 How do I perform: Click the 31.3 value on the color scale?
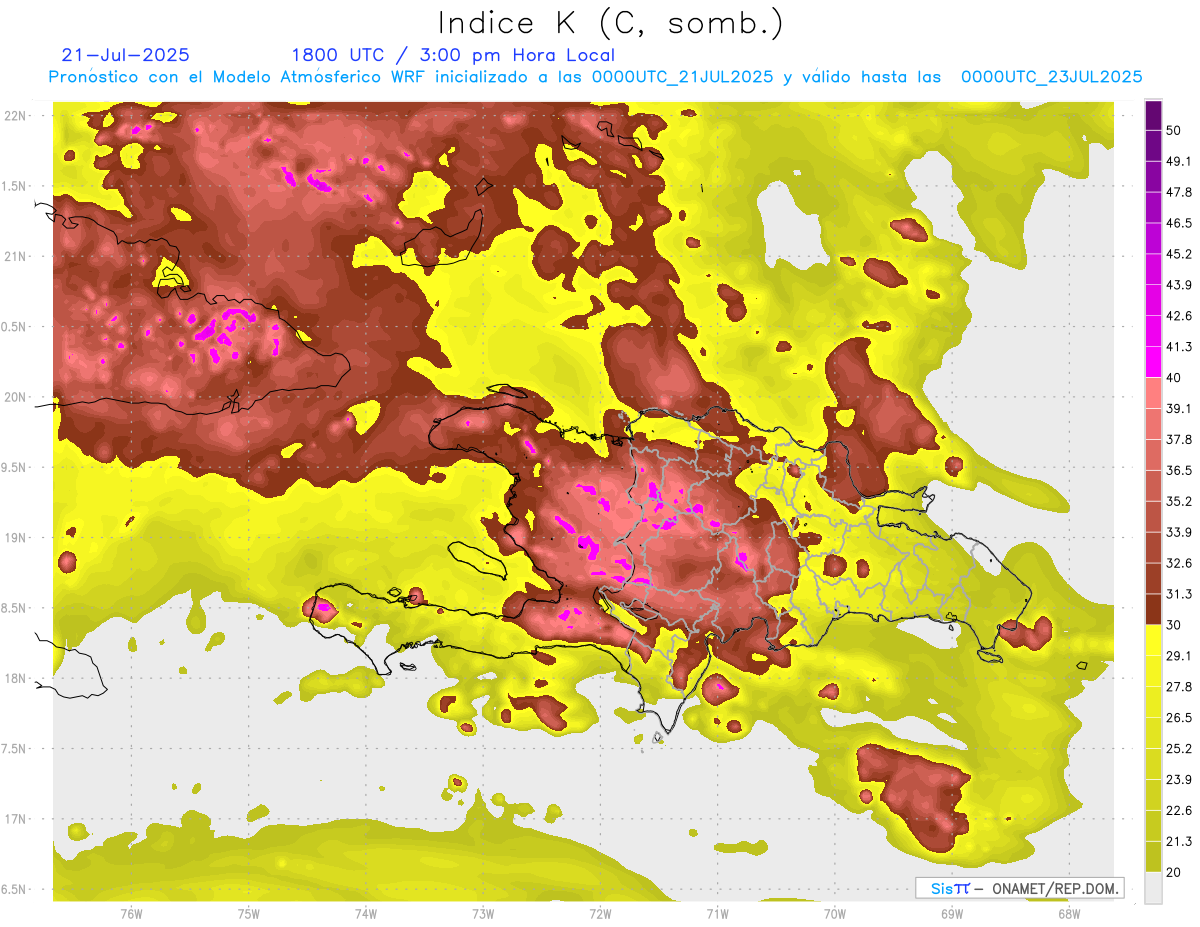tap(1180, 594)
